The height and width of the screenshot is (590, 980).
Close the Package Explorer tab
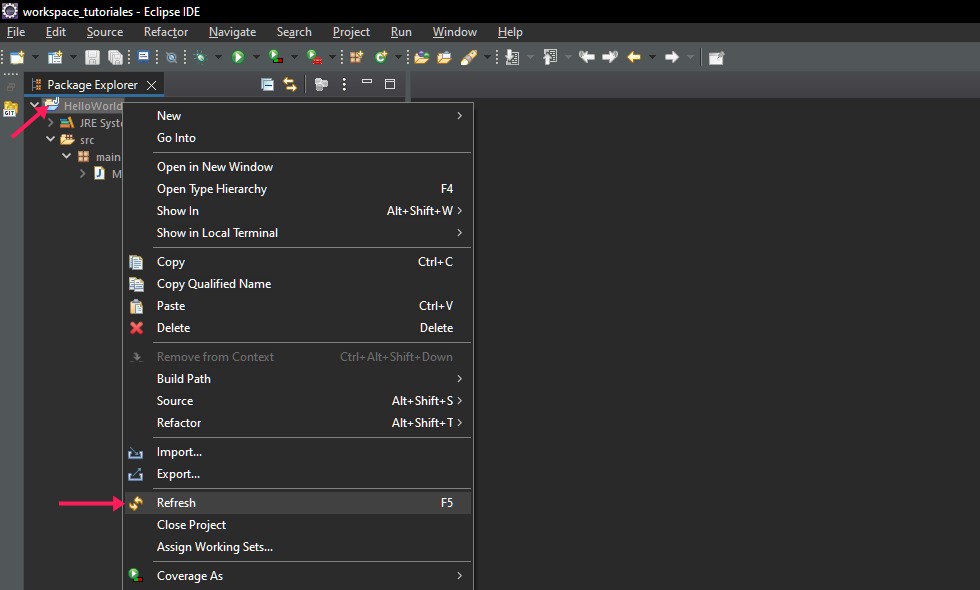[x=151, y=85]
